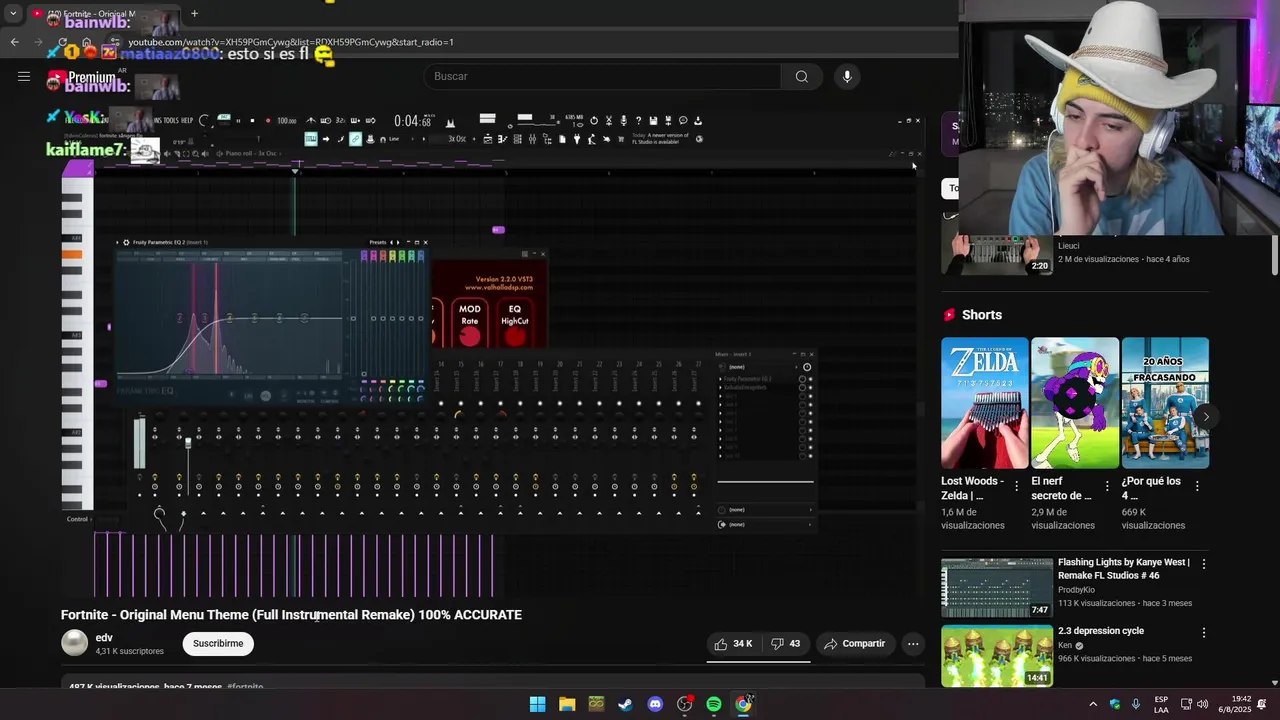
Task: Toggle mute switch for mixer insert 14
Action: (x=440, y=404)
